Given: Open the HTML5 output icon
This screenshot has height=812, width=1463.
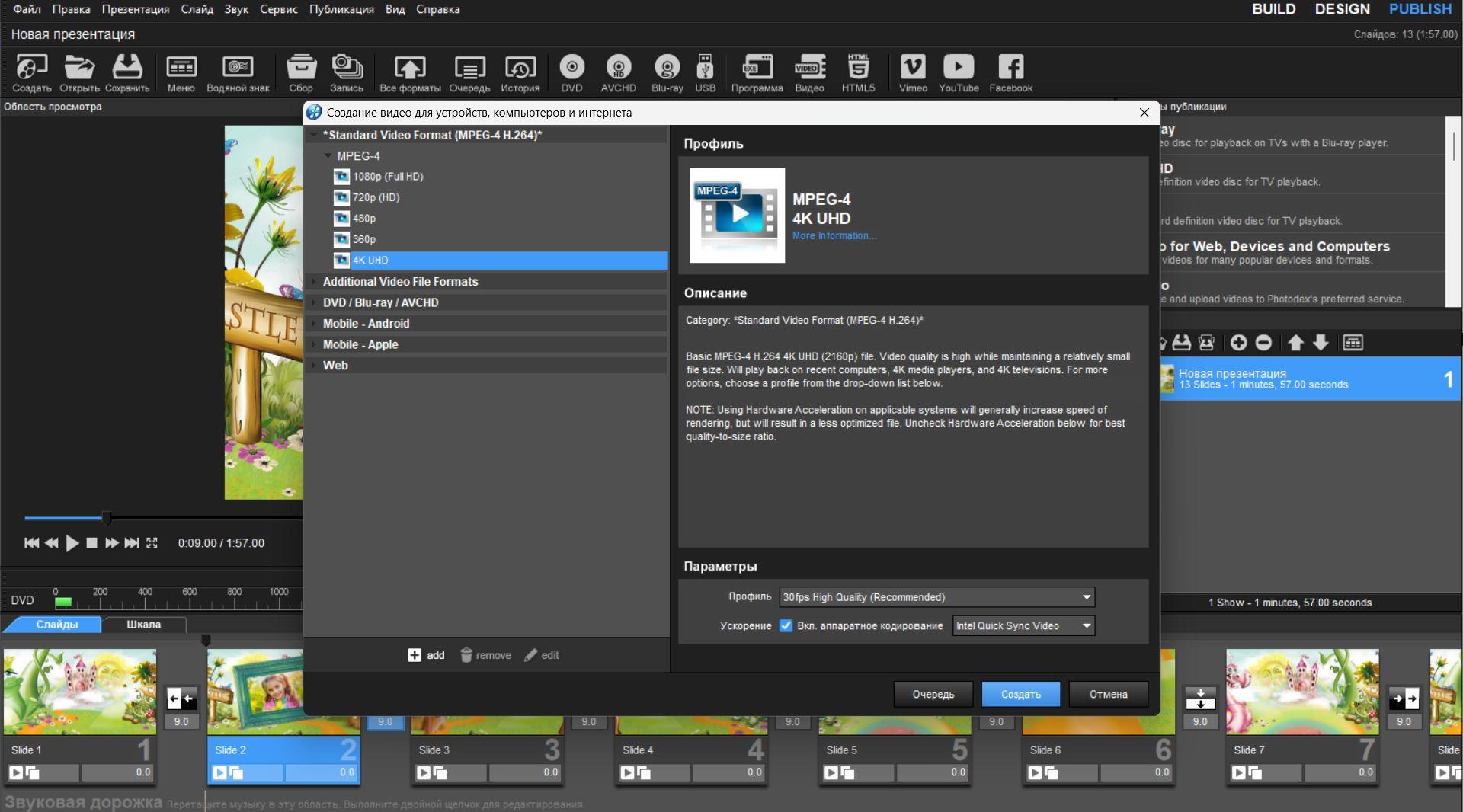Looking at the screenshot, I should click(x=858, y=73).
